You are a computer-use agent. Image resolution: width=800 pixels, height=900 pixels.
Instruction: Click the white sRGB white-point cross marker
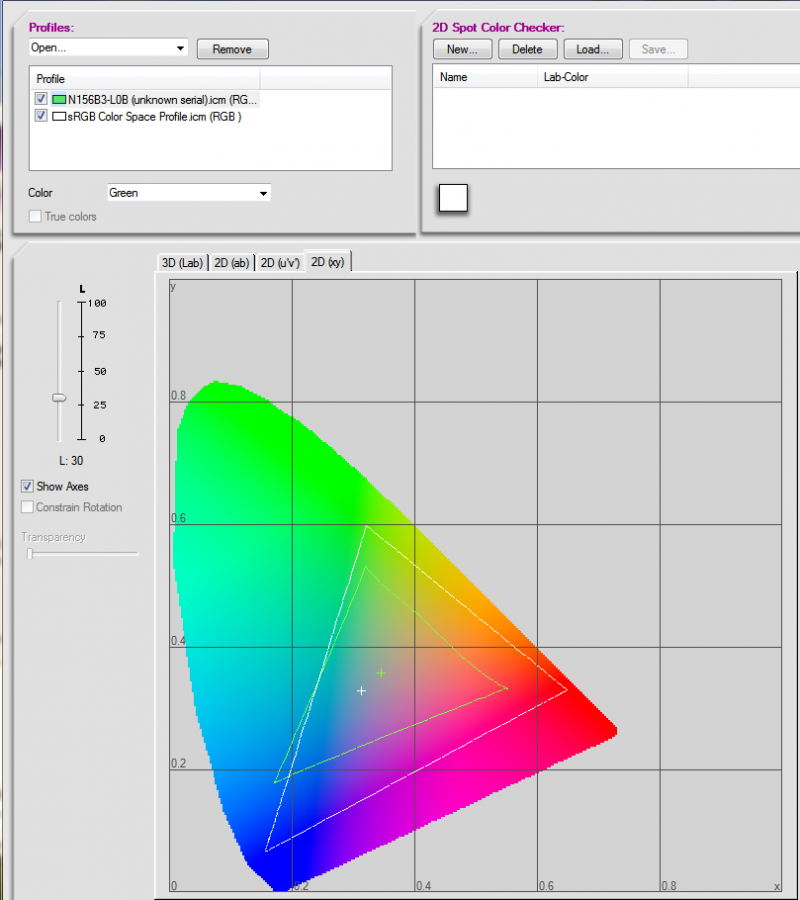362,690
